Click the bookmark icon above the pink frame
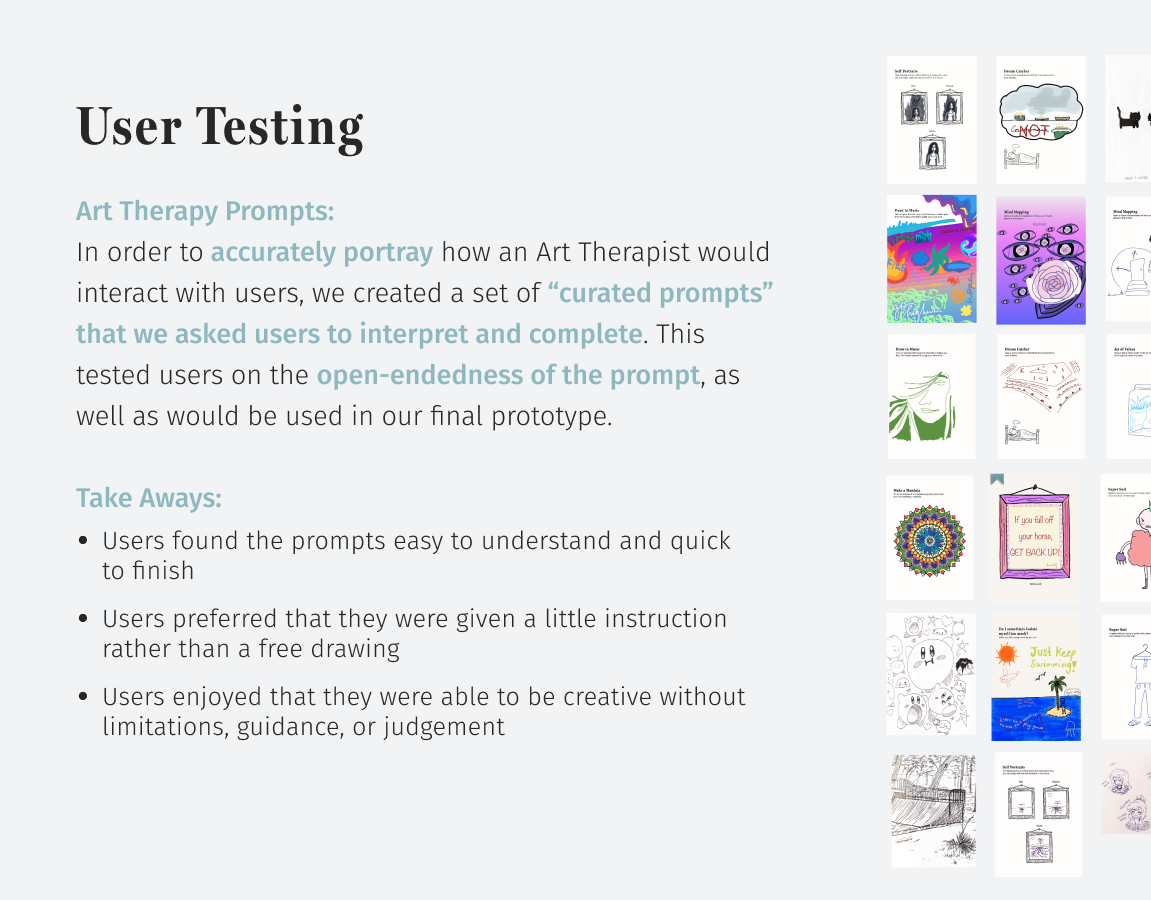Screen dimensions: 1151x900 coord(997,479)
